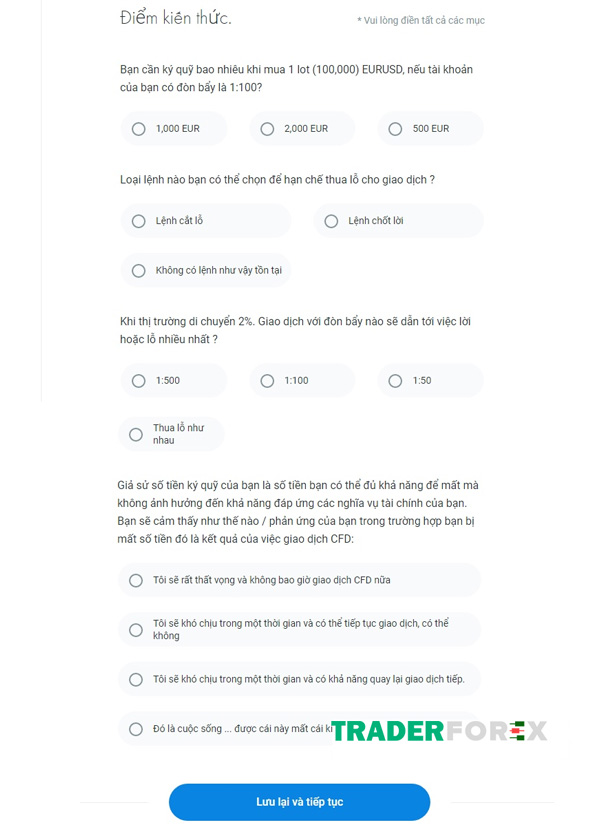Click Lưu lại và tiếp tục button
Screen dimensions: 600x837
pos(299,802)
